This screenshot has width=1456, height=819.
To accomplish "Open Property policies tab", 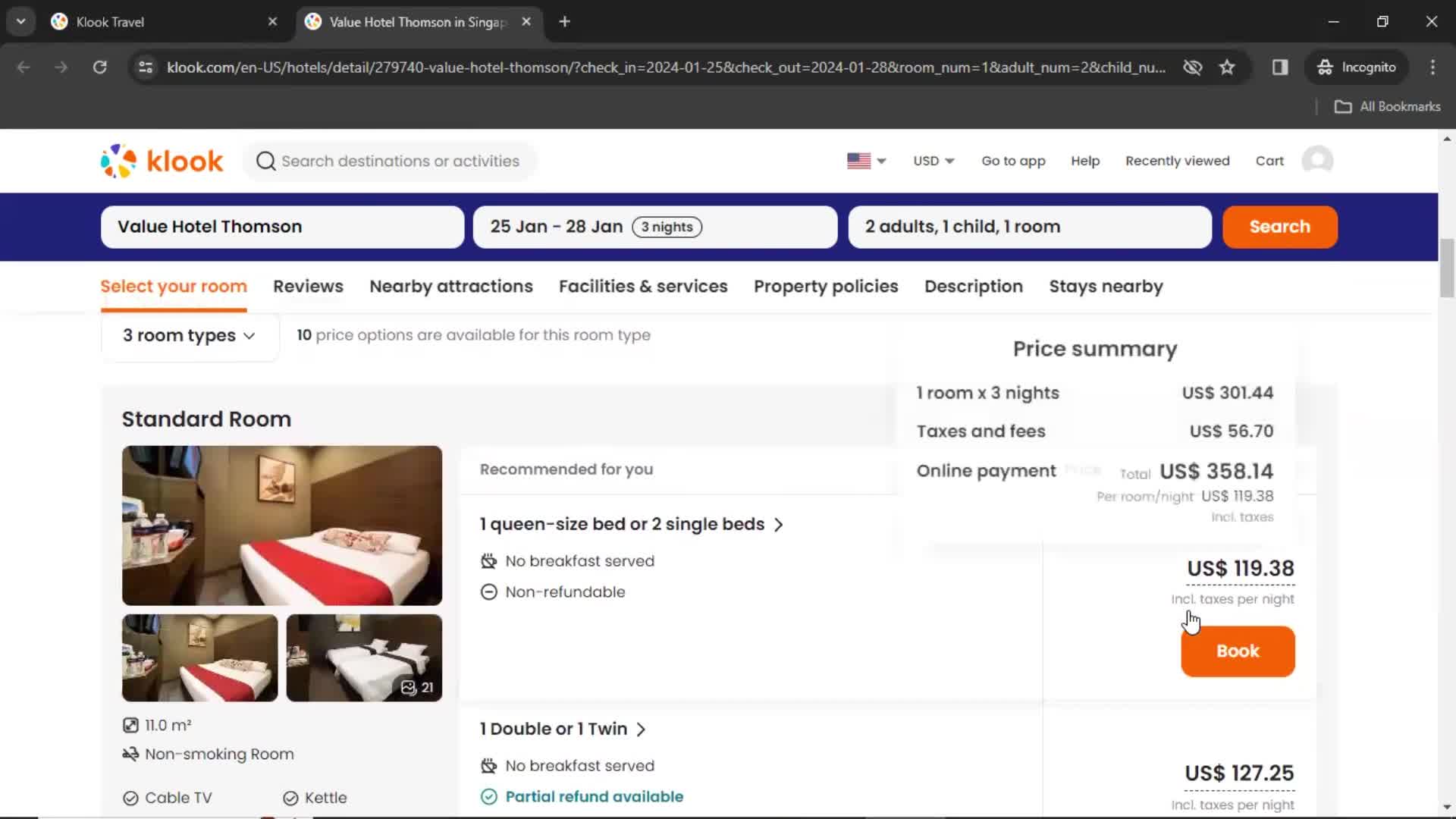I will pyautogui.click(x=826, y=287).
